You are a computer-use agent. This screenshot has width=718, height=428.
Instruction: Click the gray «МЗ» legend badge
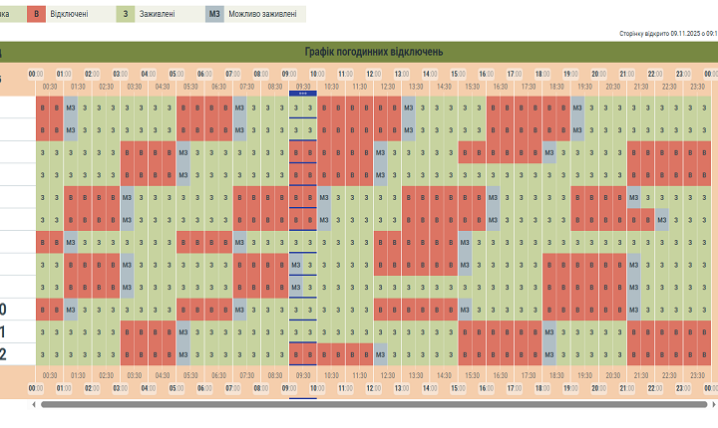click(x=215, y=14)
